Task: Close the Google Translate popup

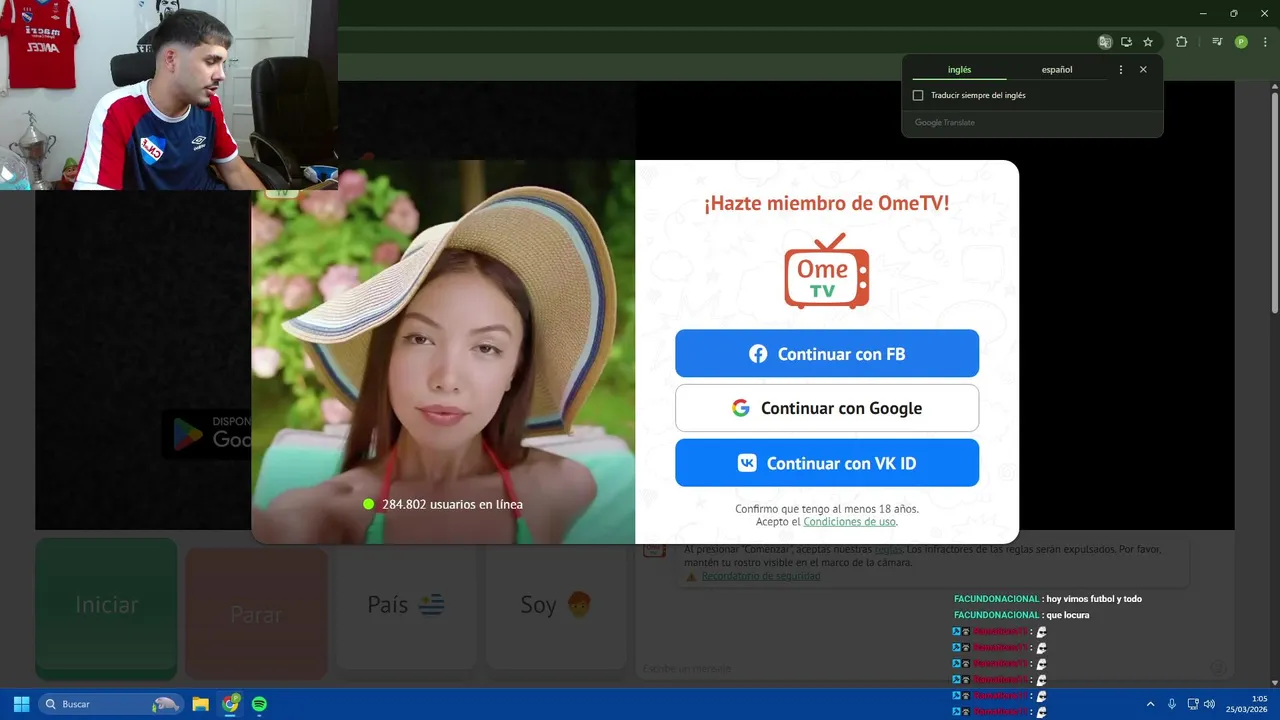Action: point(1143,70)
